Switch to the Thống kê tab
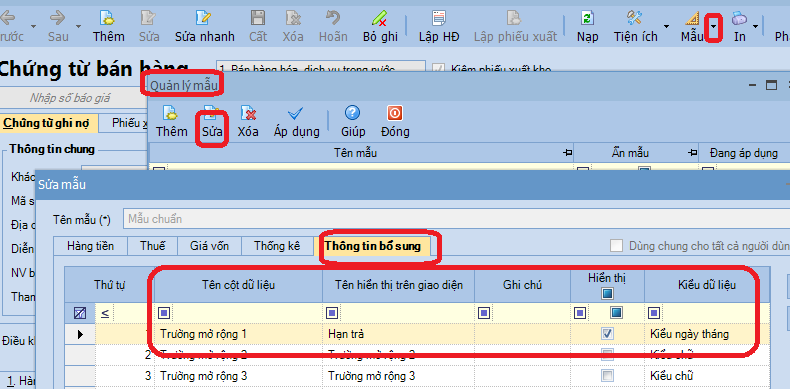This screenshot has width=790, height=389. pyautogui.click(x=277, y=246)
